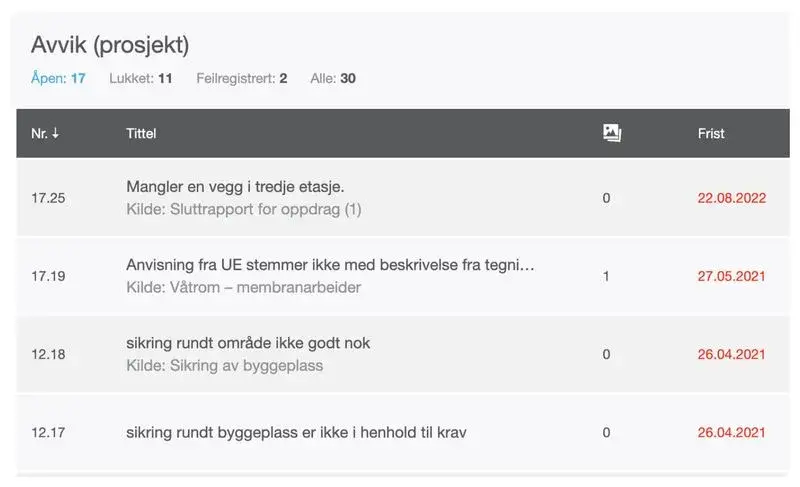Click image count for deviation 17.19
This screenshot has height=487, width=800.
606,276
